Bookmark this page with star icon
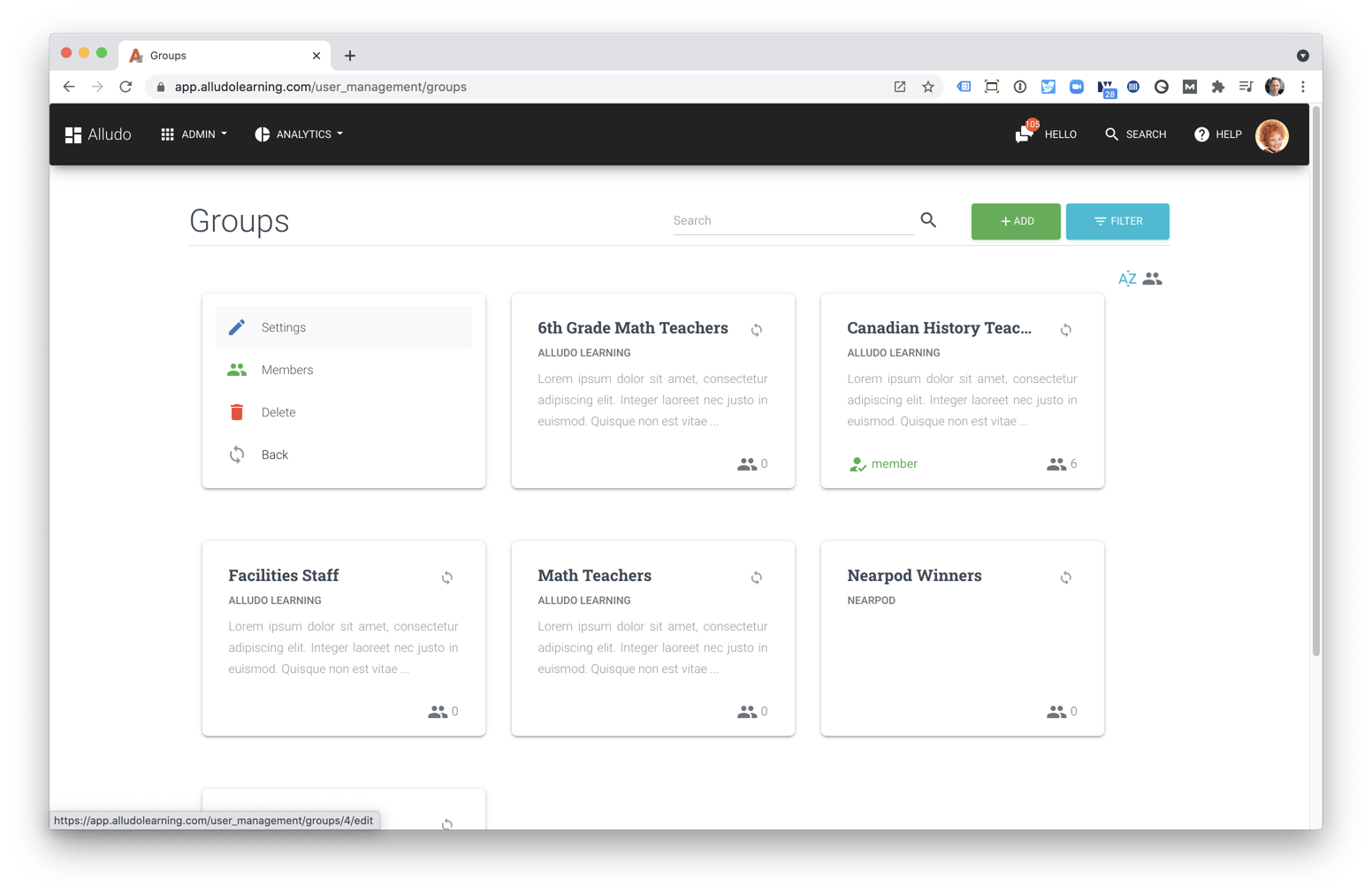Image resolution: width=1372 pixels, height=895 pixels. (x=928, y=87)
